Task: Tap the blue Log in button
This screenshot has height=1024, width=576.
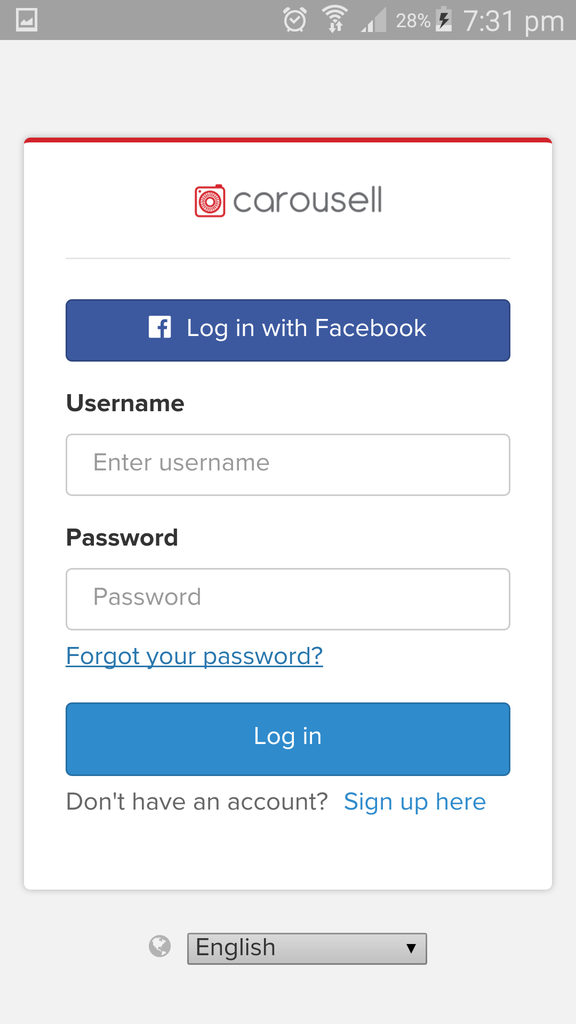Action: point(288,739)
